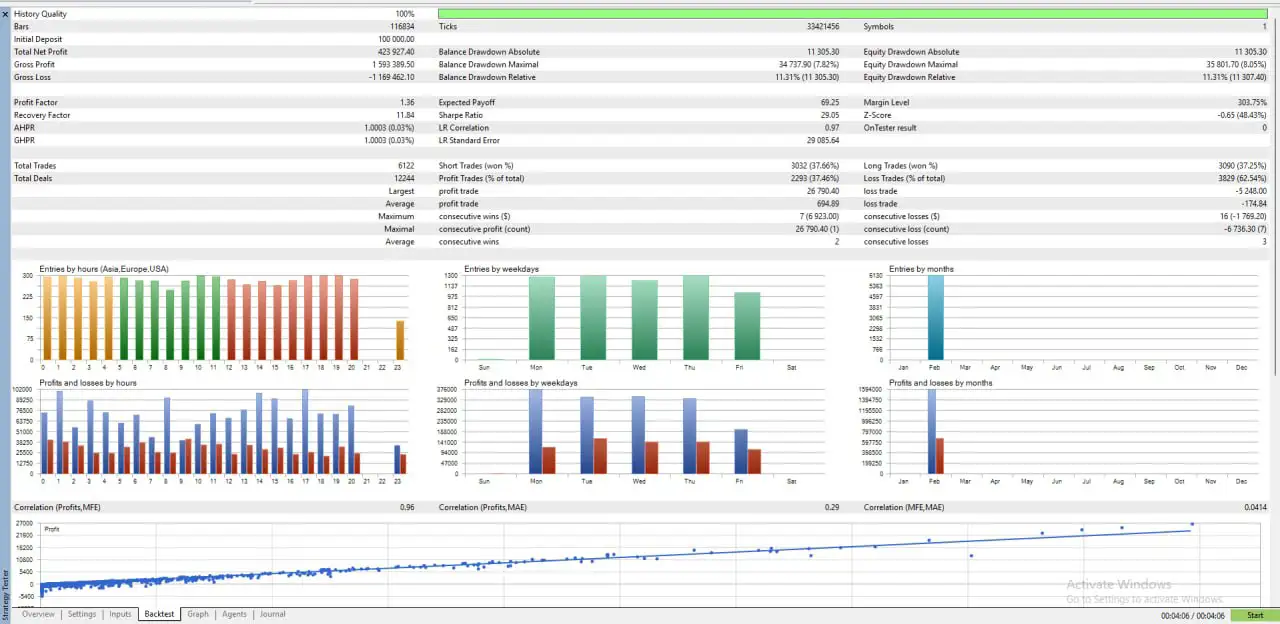
Task: Go to the Inputs tab
Action: click(x=120, y=614)
